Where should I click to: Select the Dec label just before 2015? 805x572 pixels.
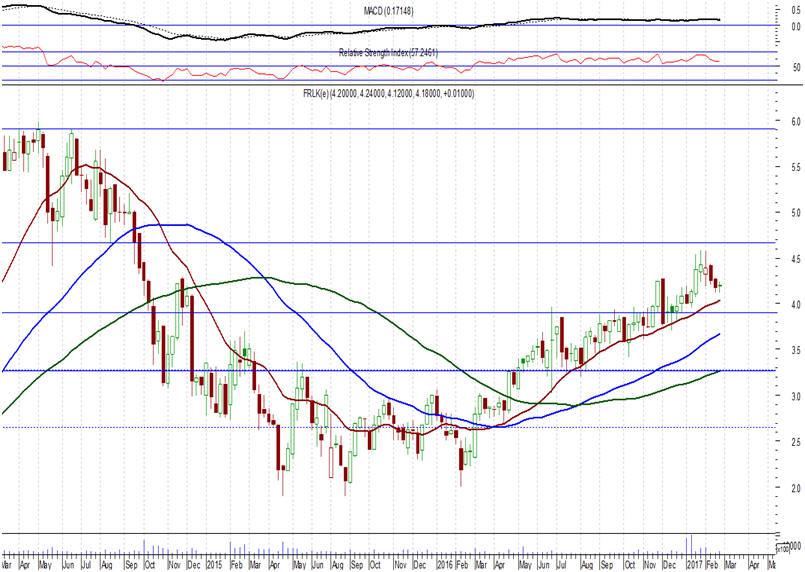coord(194,565)
